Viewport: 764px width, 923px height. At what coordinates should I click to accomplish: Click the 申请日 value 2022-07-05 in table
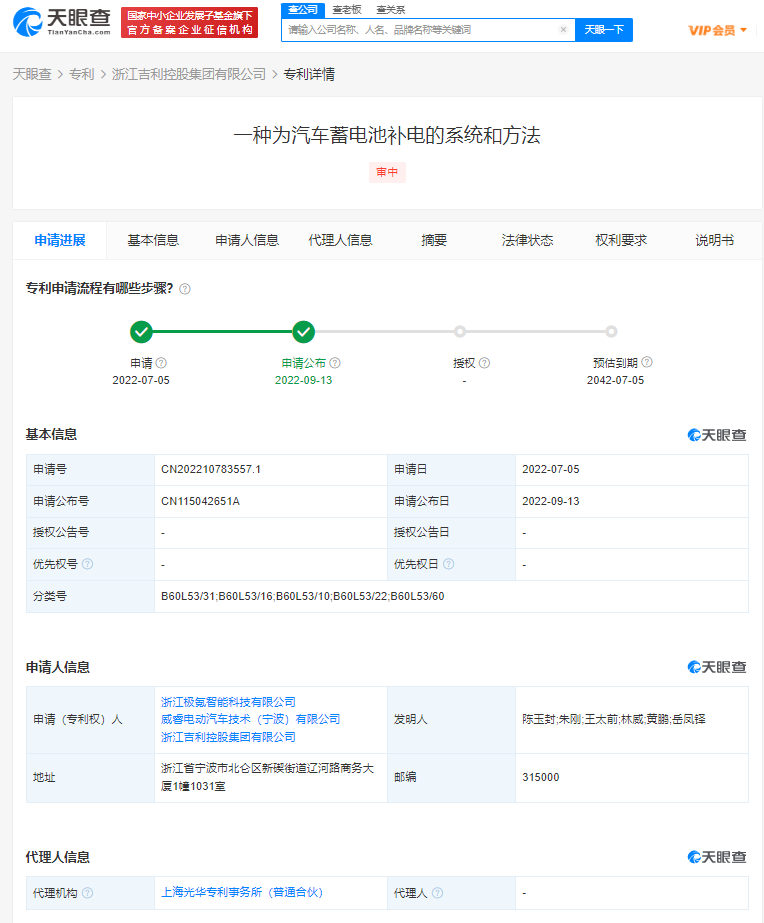pyautogui.click(x=550, y=469)
